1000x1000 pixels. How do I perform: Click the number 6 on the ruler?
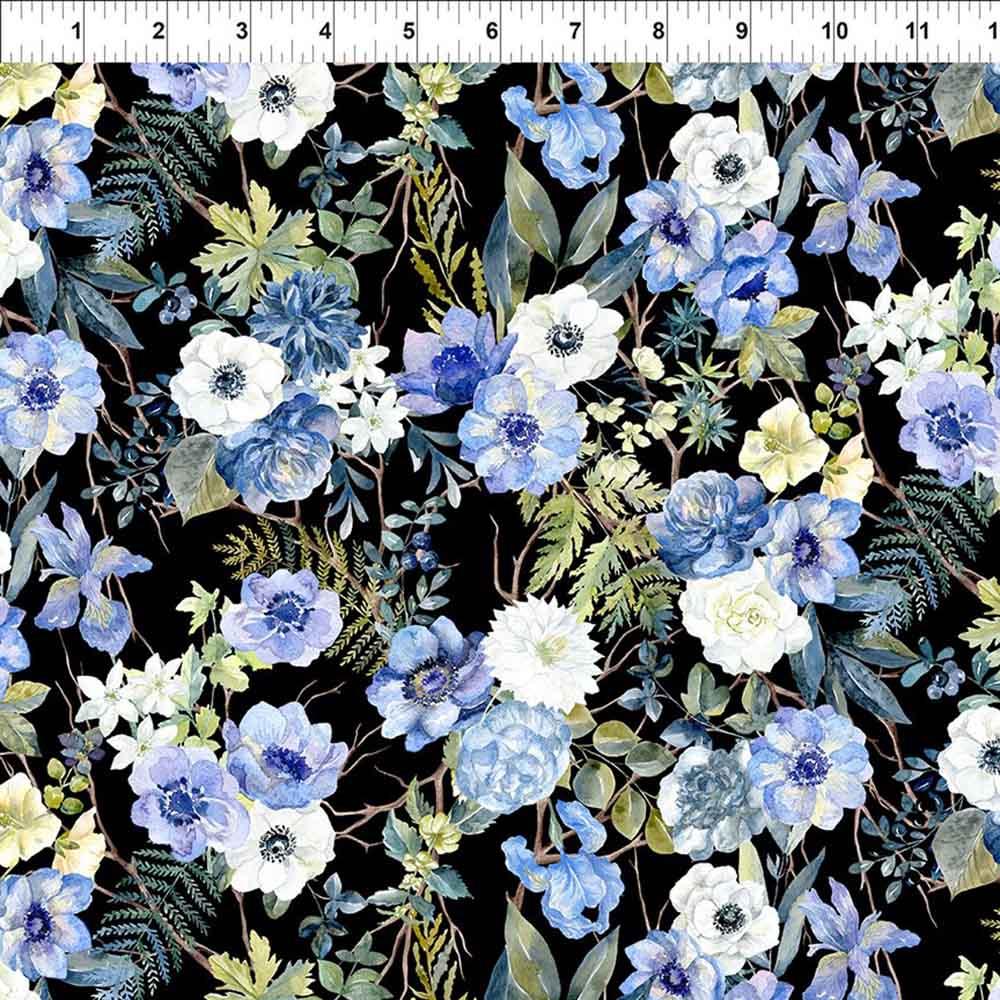click(x=492, y=32)
